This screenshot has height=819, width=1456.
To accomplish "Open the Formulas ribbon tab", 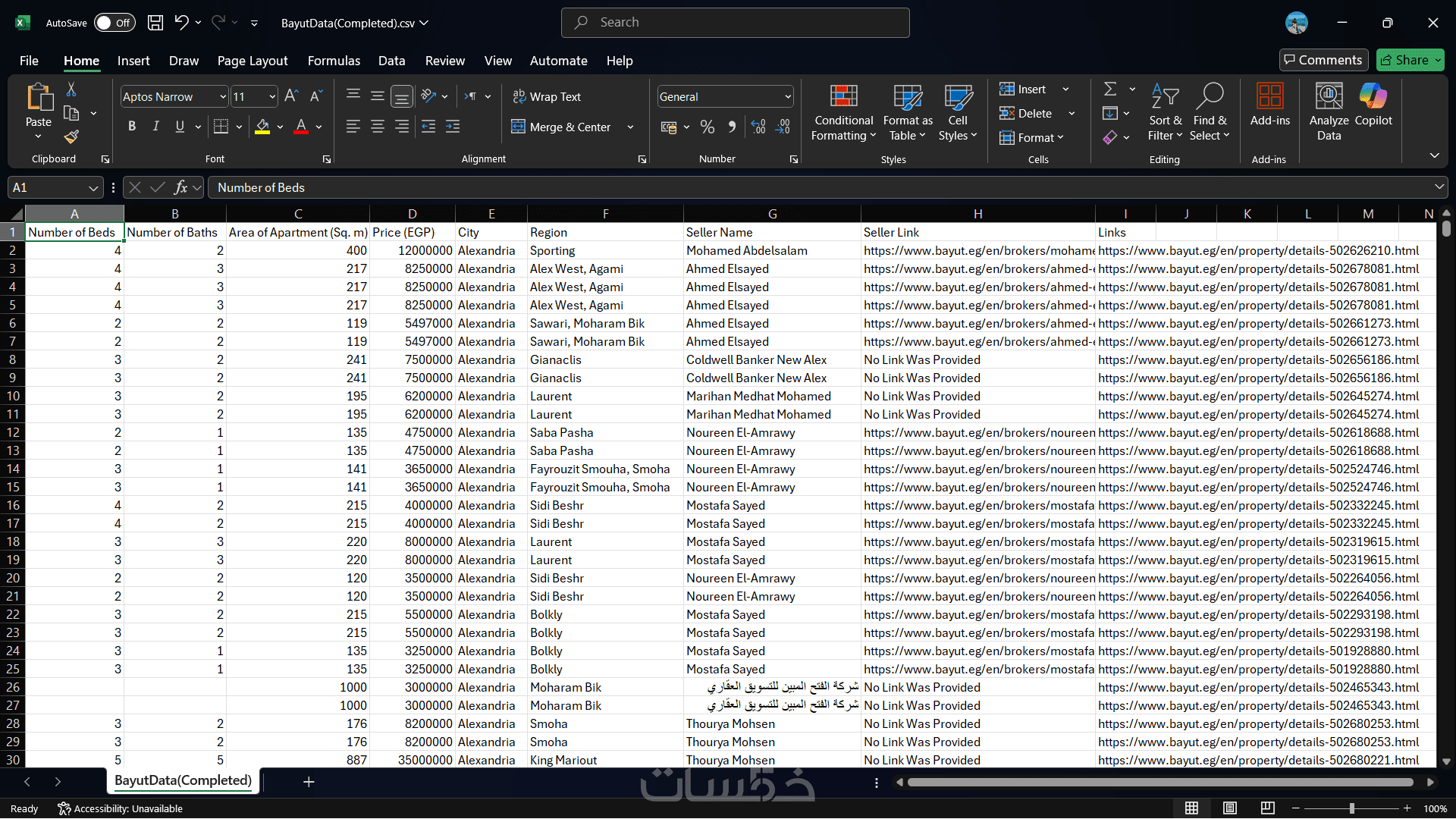I will pyautogui.click(x=334, y=61).
